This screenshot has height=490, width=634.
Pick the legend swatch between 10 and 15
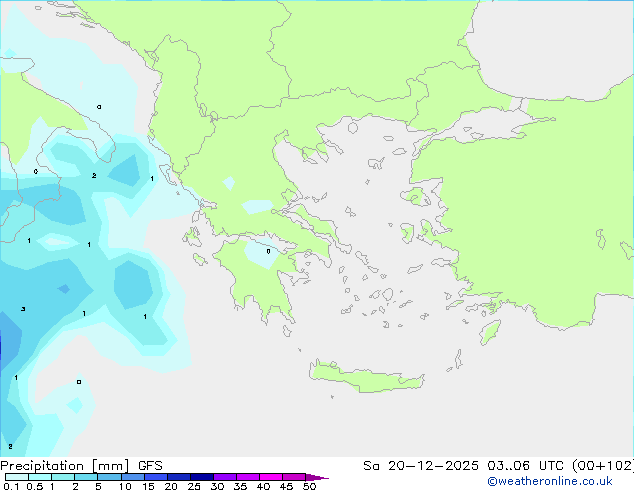pyautogui.click(x=132, y=477)
